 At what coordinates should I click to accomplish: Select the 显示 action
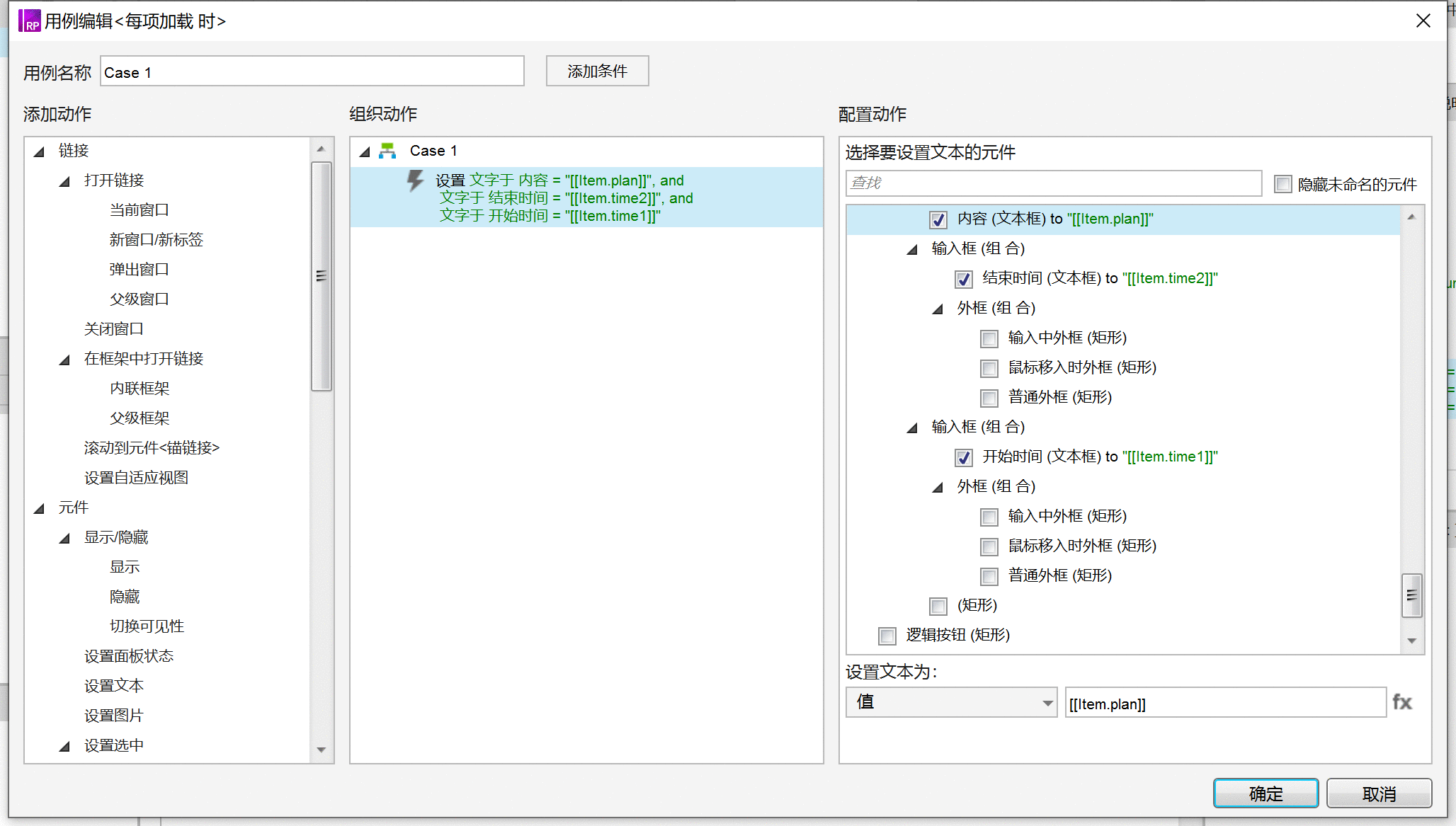coord(125,567)
